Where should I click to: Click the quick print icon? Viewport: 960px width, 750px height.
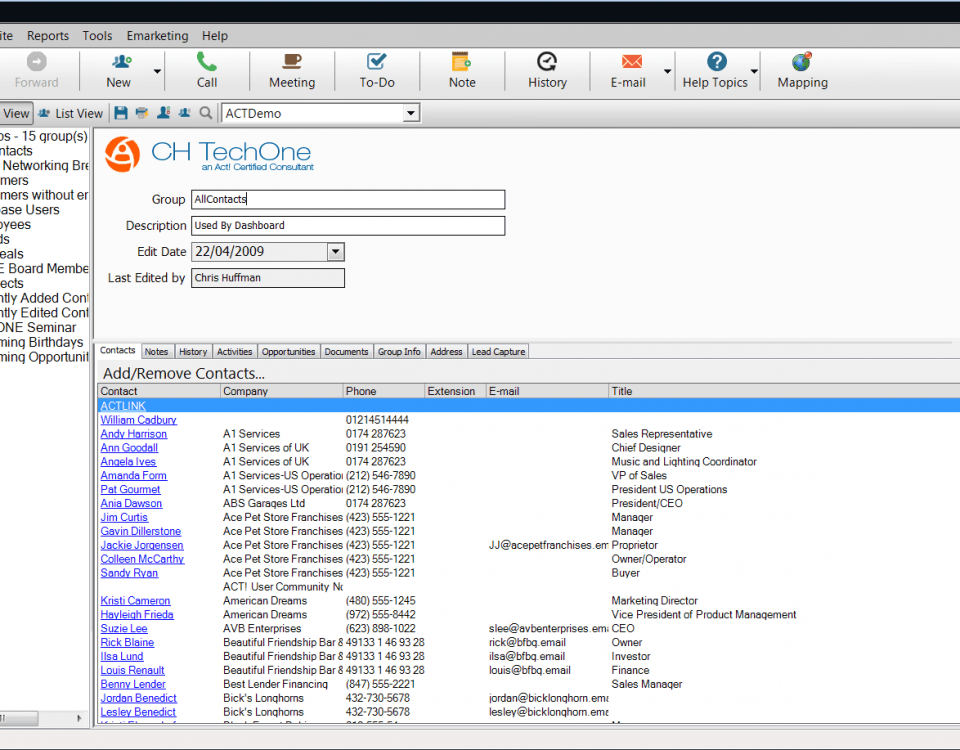click(141, 113)
